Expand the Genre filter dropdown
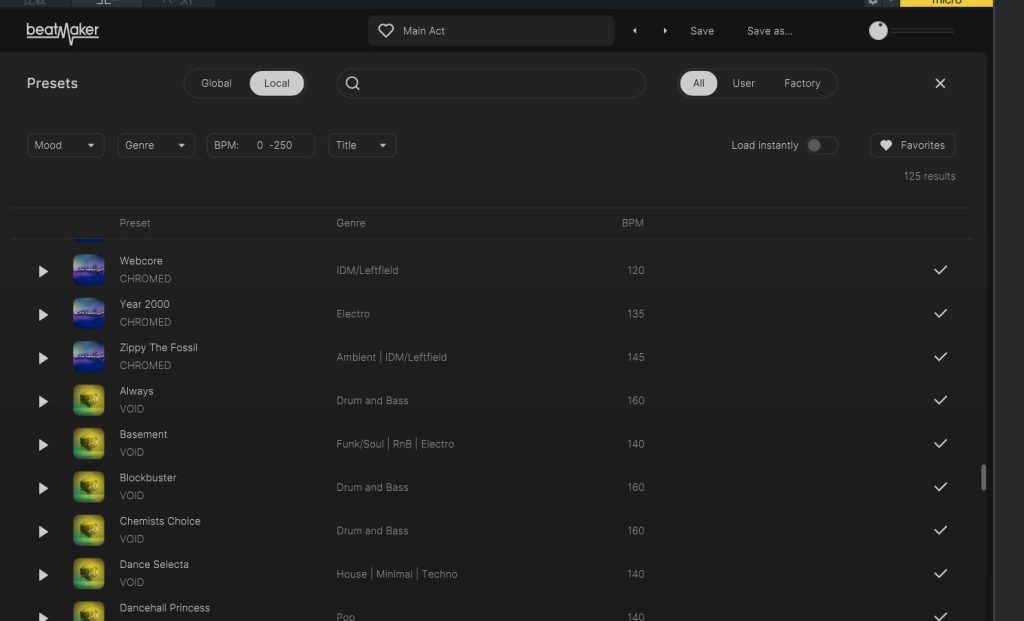This screenshot has width=1024, height=621. (156, 146)
